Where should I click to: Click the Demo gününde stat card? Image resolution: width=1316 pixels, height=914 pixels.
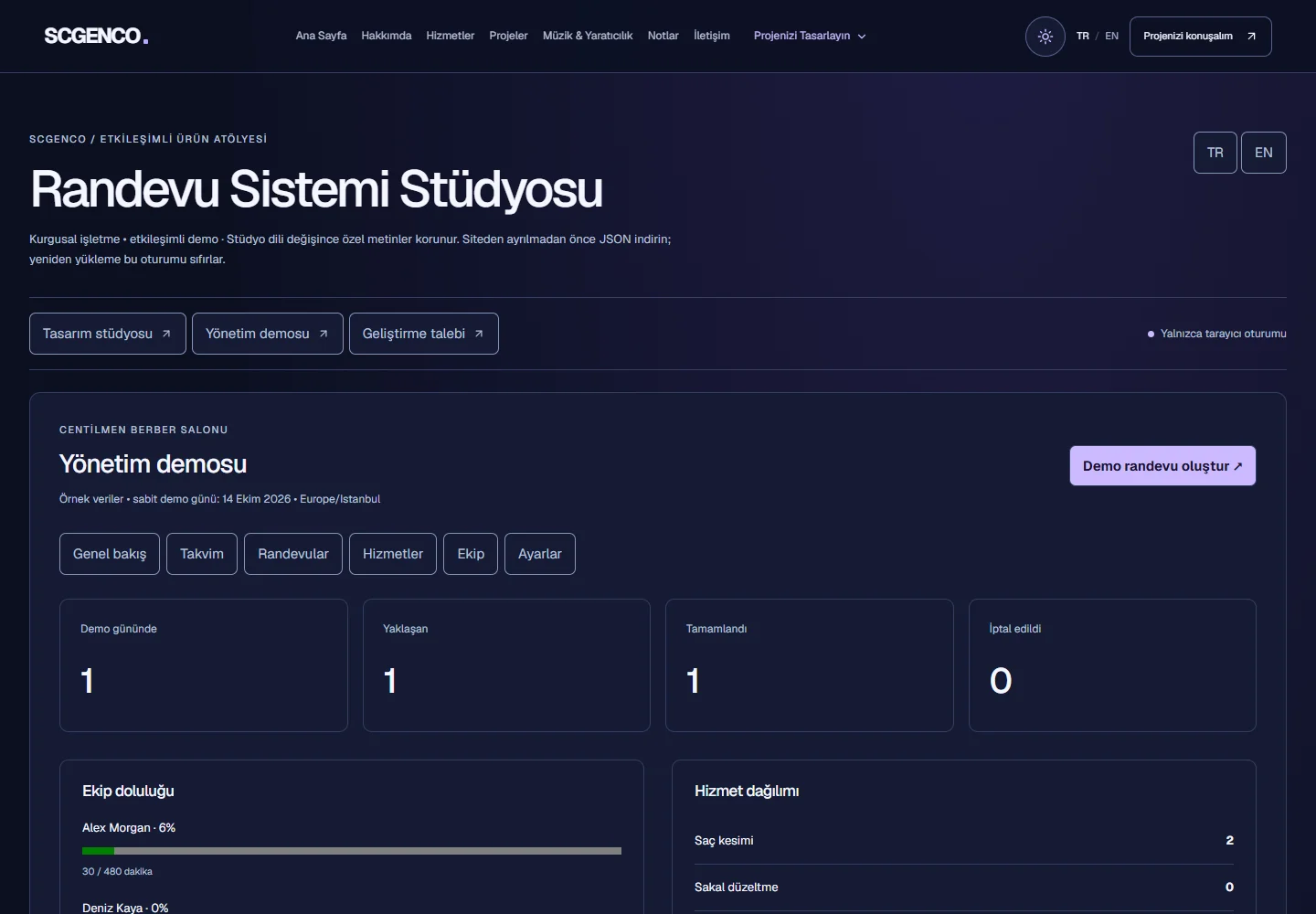(204, 665)
